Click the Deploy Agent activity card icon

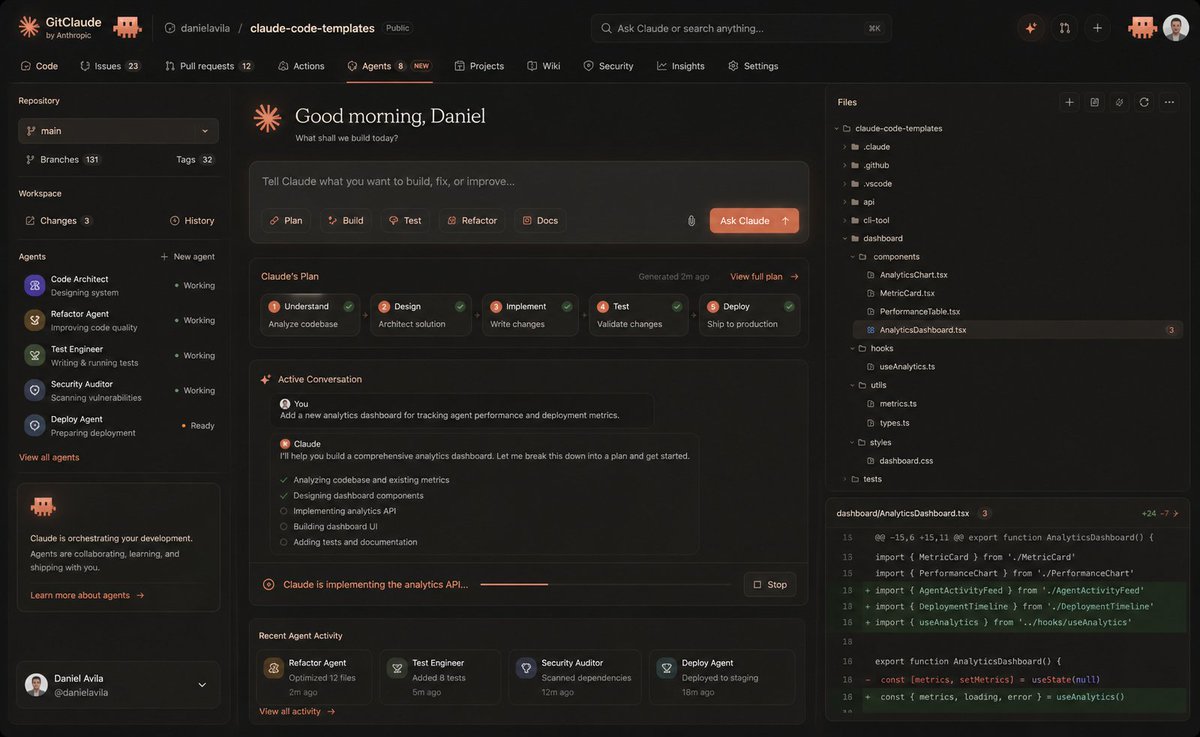tap(666, 668)
